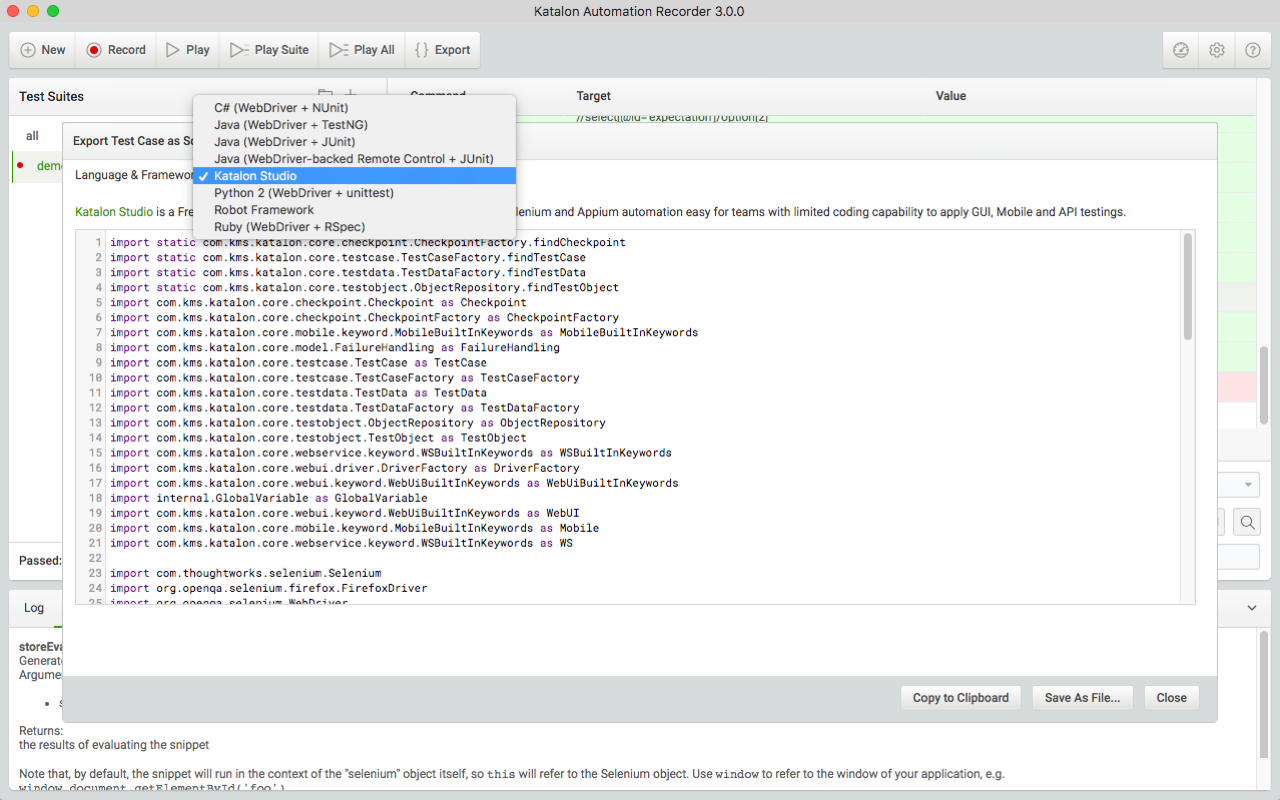Click line 21 WSBuiltInKeywords as WS
Viewport: 1280px width, 800px height.
click(x=342, y=544)
